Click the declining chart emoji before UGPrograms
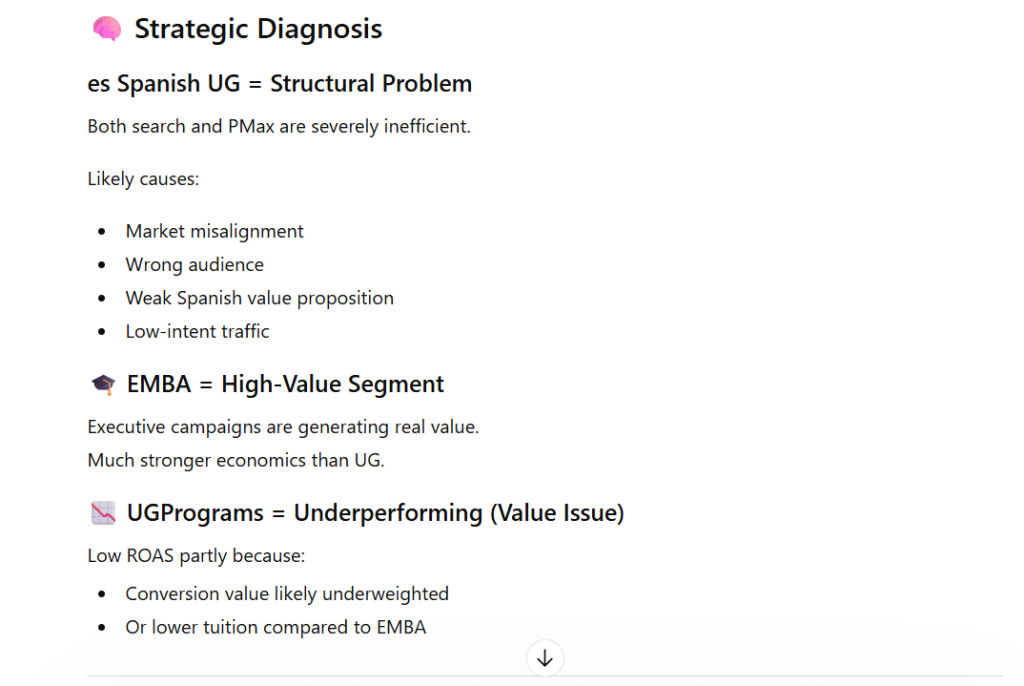 (103, 513)
